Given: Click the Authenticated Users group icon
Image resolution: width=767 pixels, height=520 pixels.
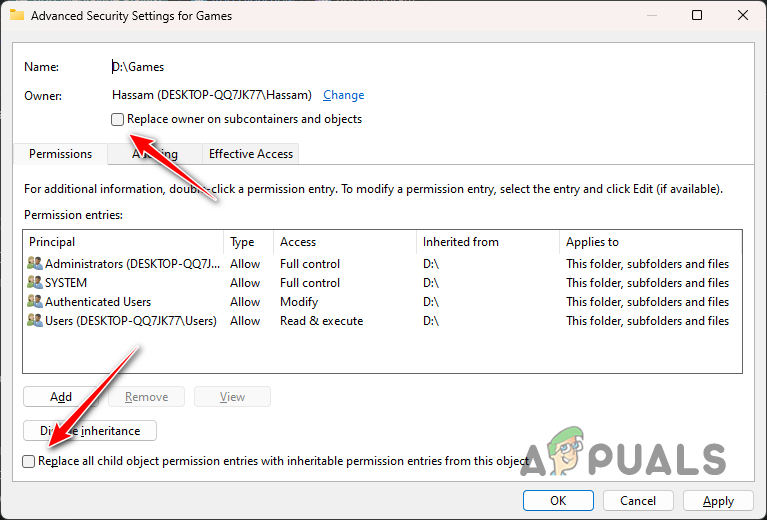Looking at the screenshot, I should click(x=35, y=301).
